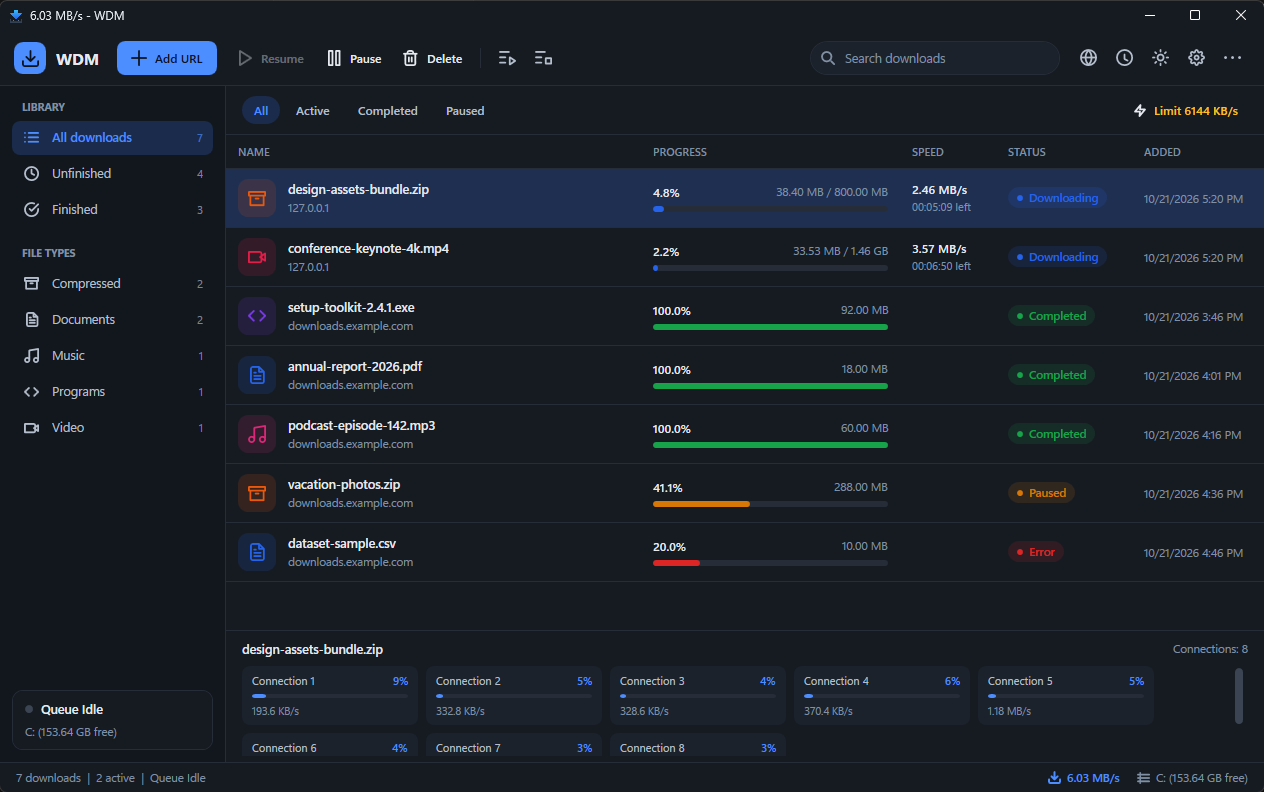Click the Error status badge

[x=1035, y=552]
